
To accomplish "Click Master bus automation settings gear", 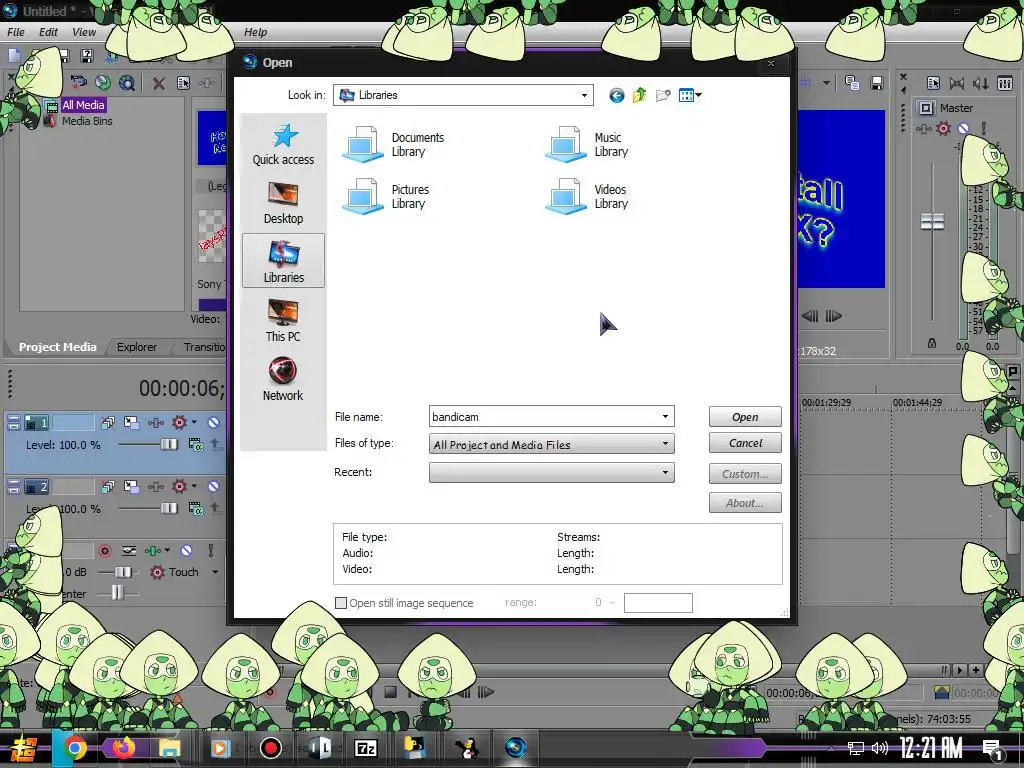I will [943, 129].
